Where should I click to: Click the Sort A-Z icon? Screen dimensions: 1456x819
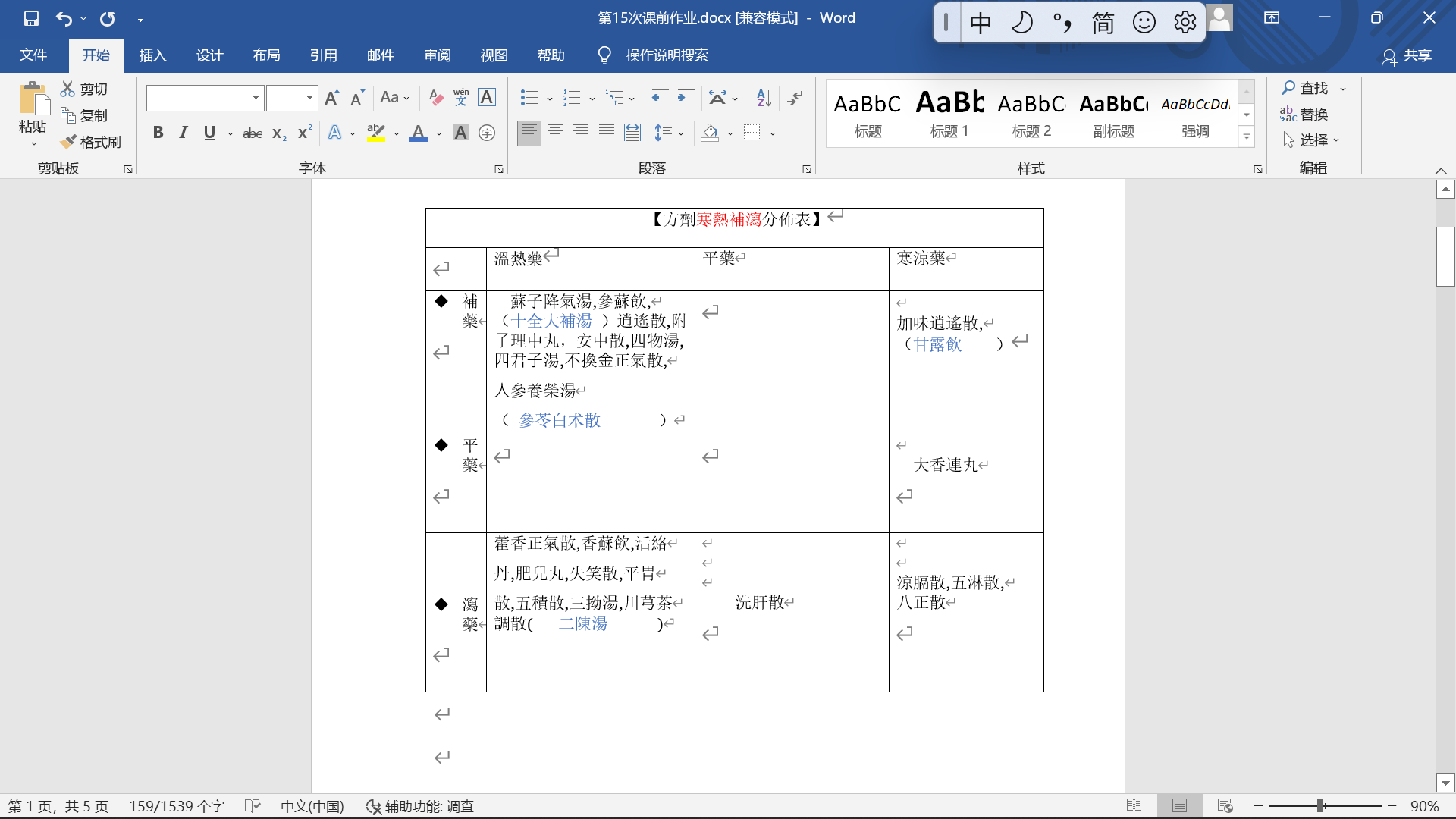(764, 98)
